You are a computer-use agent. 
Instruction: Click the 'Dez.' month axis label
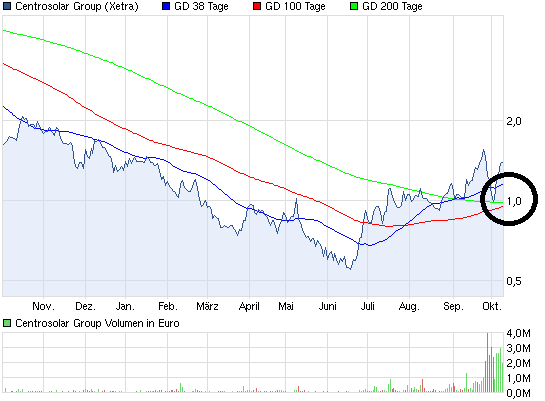click(86, 306)
